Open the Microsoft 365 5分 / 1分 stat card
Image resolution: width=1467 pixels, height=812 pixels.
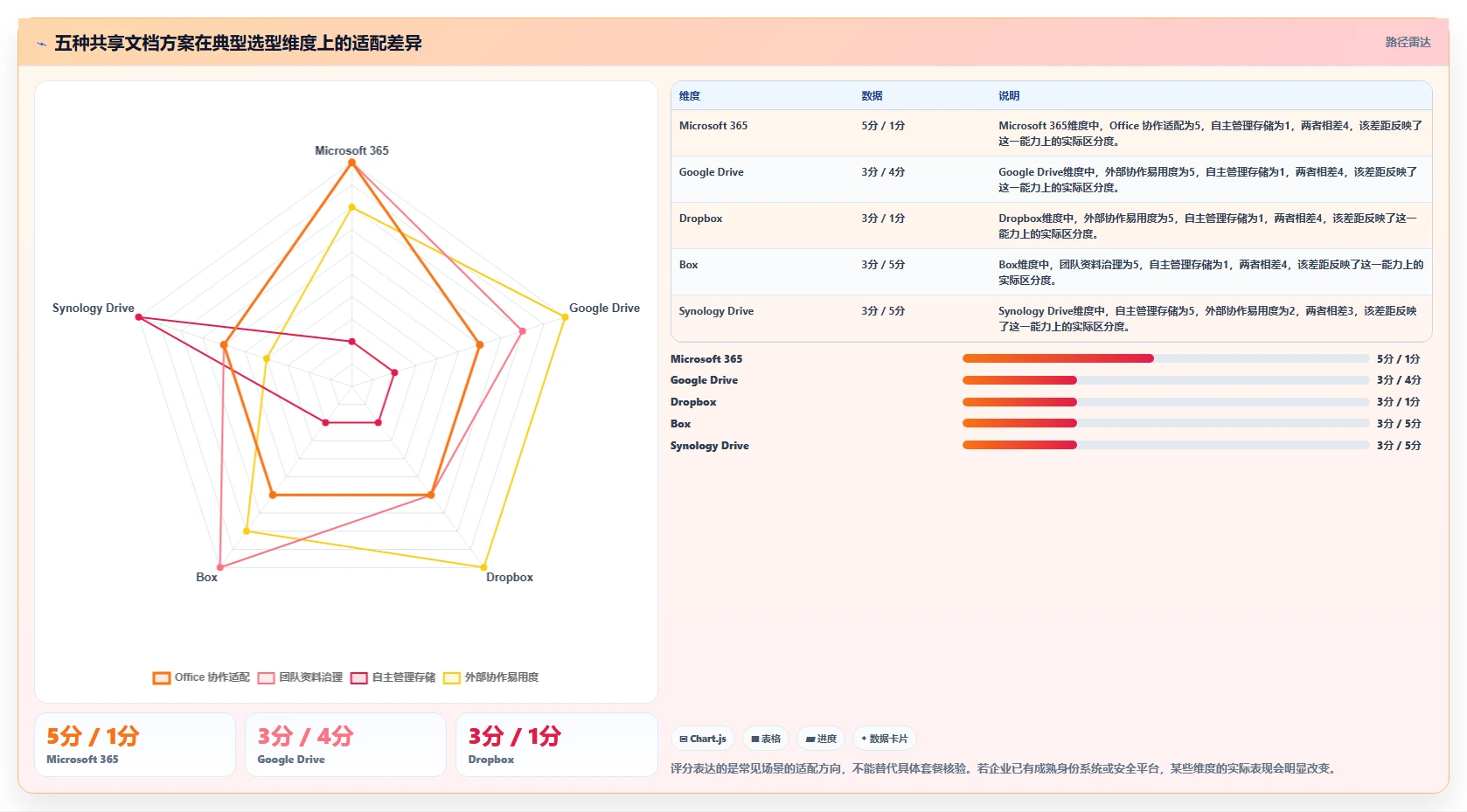coord(135,745)
